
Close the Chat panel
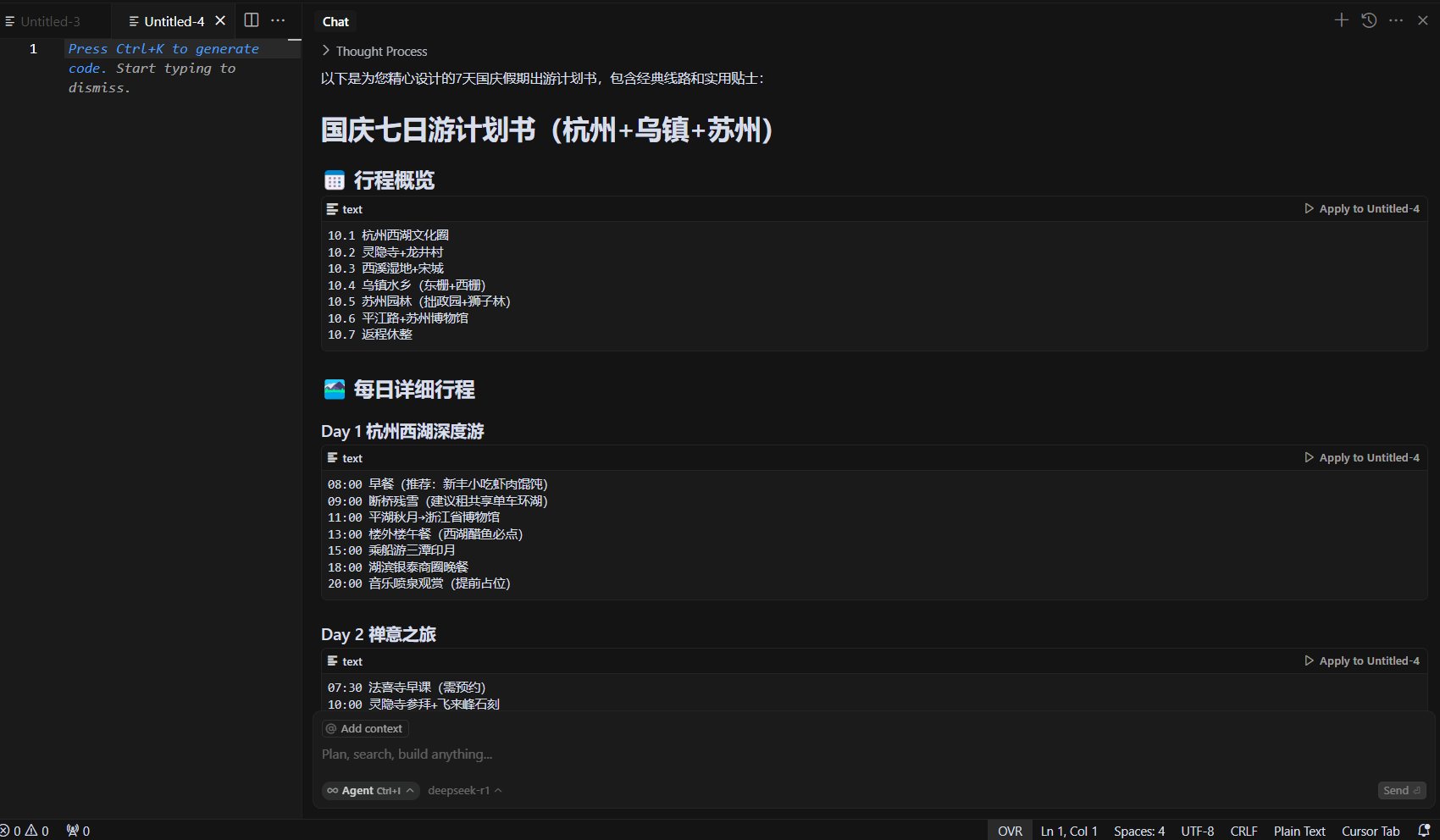[x=1423, y=20]
